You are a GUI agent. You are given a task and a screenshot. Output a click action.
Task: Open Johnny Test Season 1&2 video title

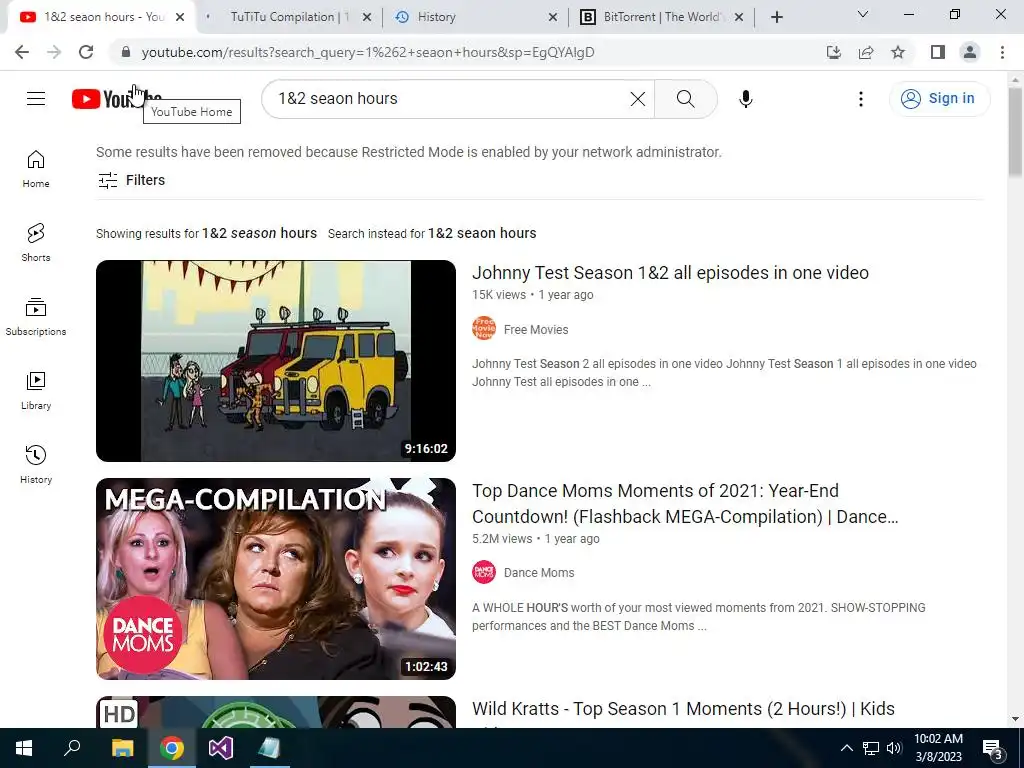tap(670, 272)
